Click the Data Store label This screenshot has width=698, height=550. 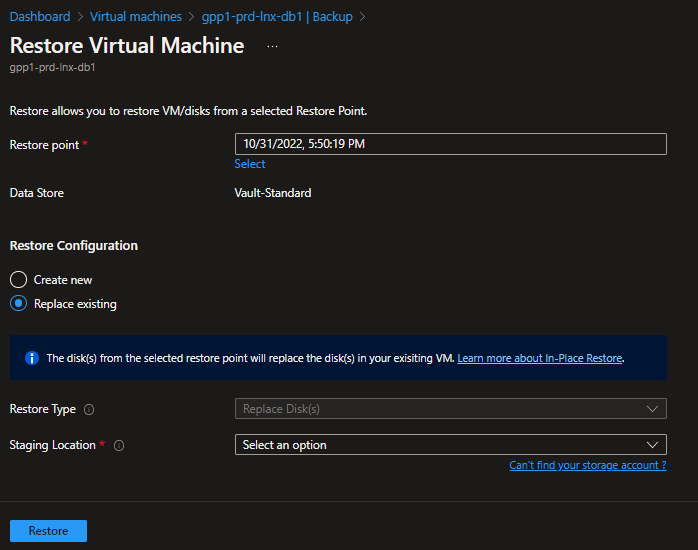(x=37, y=193)
